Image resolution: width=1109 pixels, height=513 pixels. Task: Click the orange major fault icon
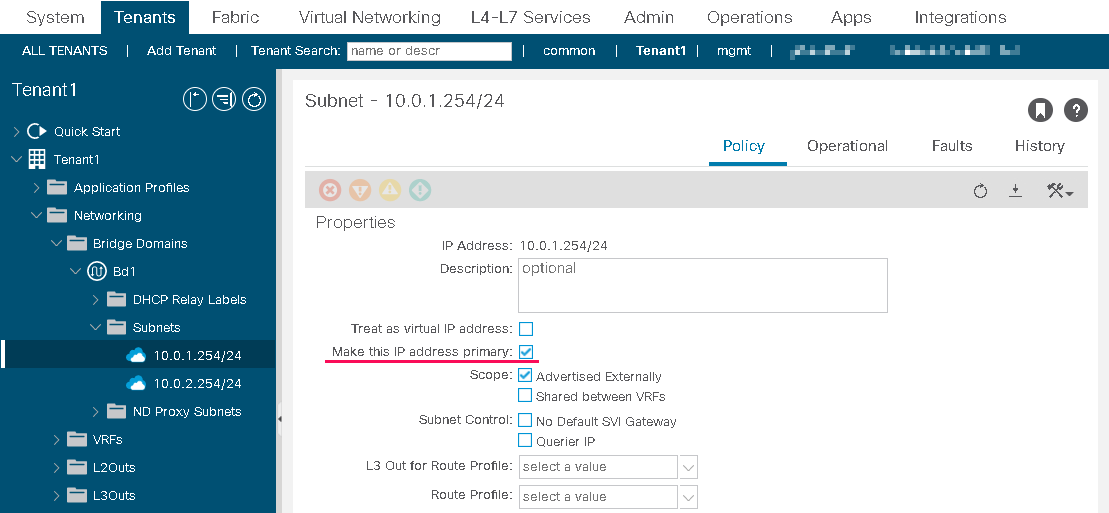click(360, 190)
